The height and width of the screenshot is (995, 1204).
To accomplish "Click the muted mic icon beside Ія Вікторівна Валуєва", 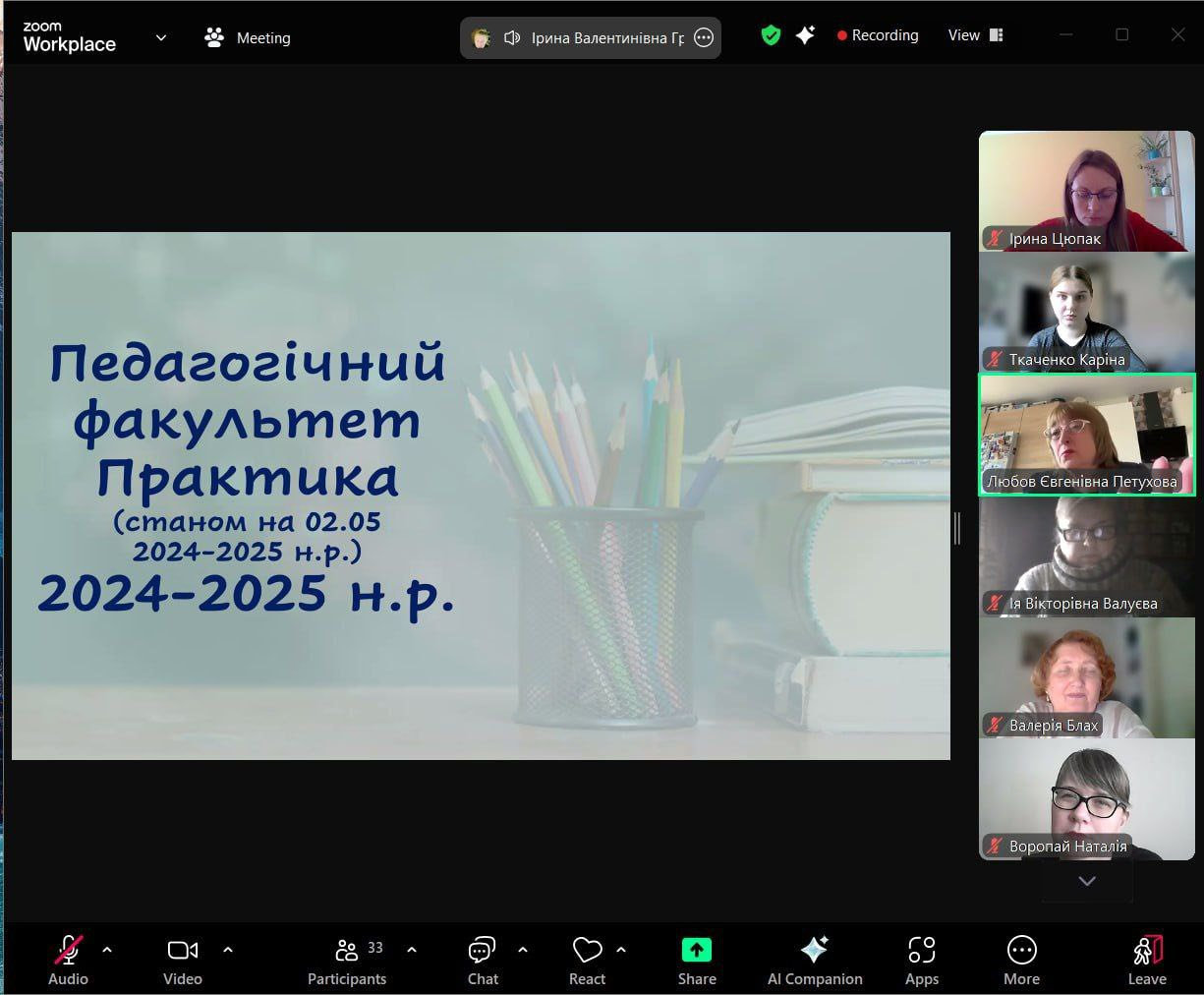I will click(995, 603).
